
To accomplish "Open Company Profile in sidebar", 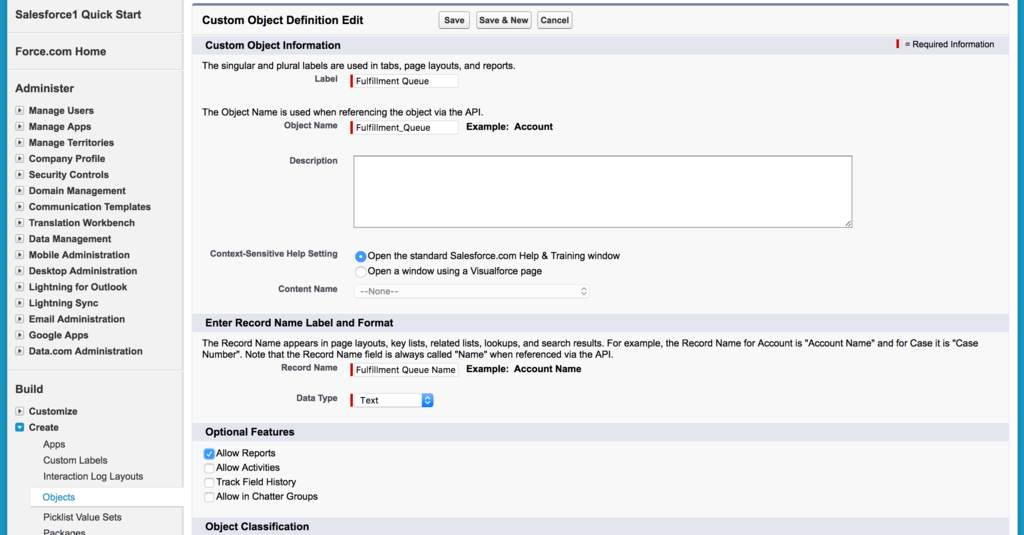I will [x=67, y=159].
